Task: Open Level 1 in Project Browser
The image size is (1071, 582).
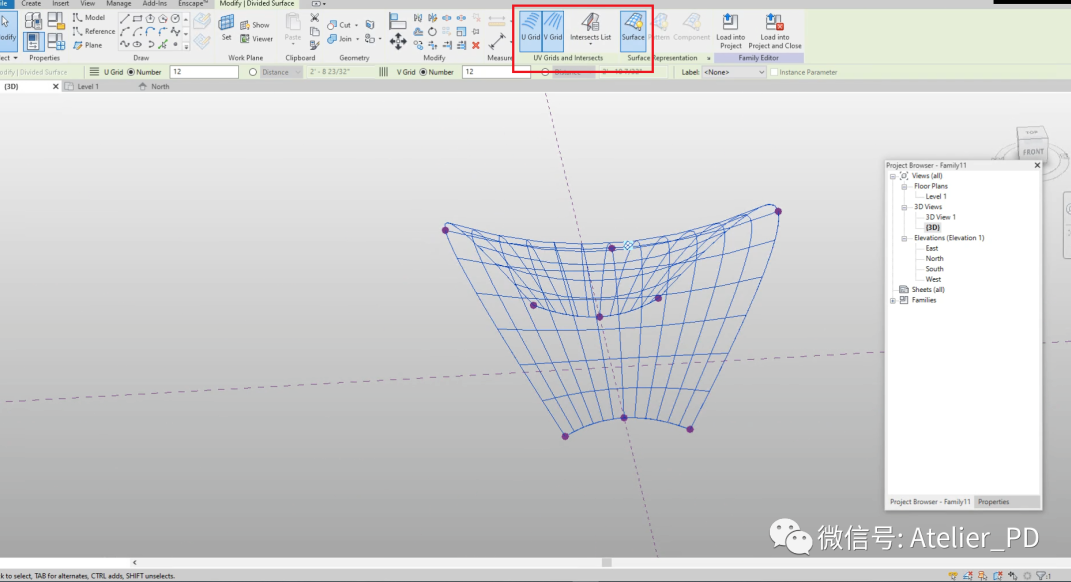Action: pos(936,197)
